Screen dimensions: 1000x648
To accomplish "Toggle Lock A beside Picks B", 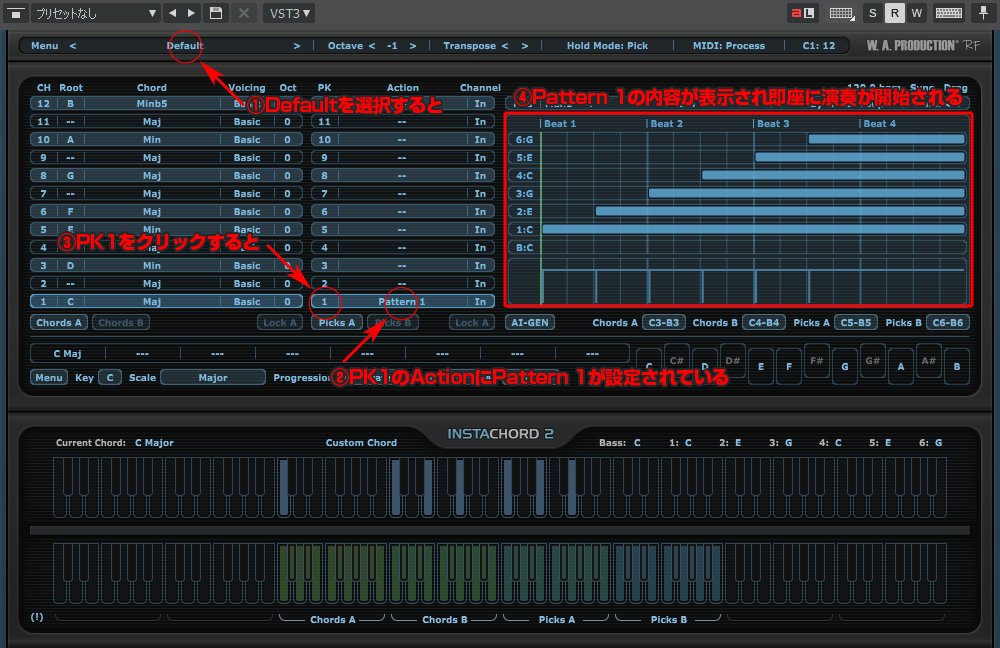I will [471, 323].
